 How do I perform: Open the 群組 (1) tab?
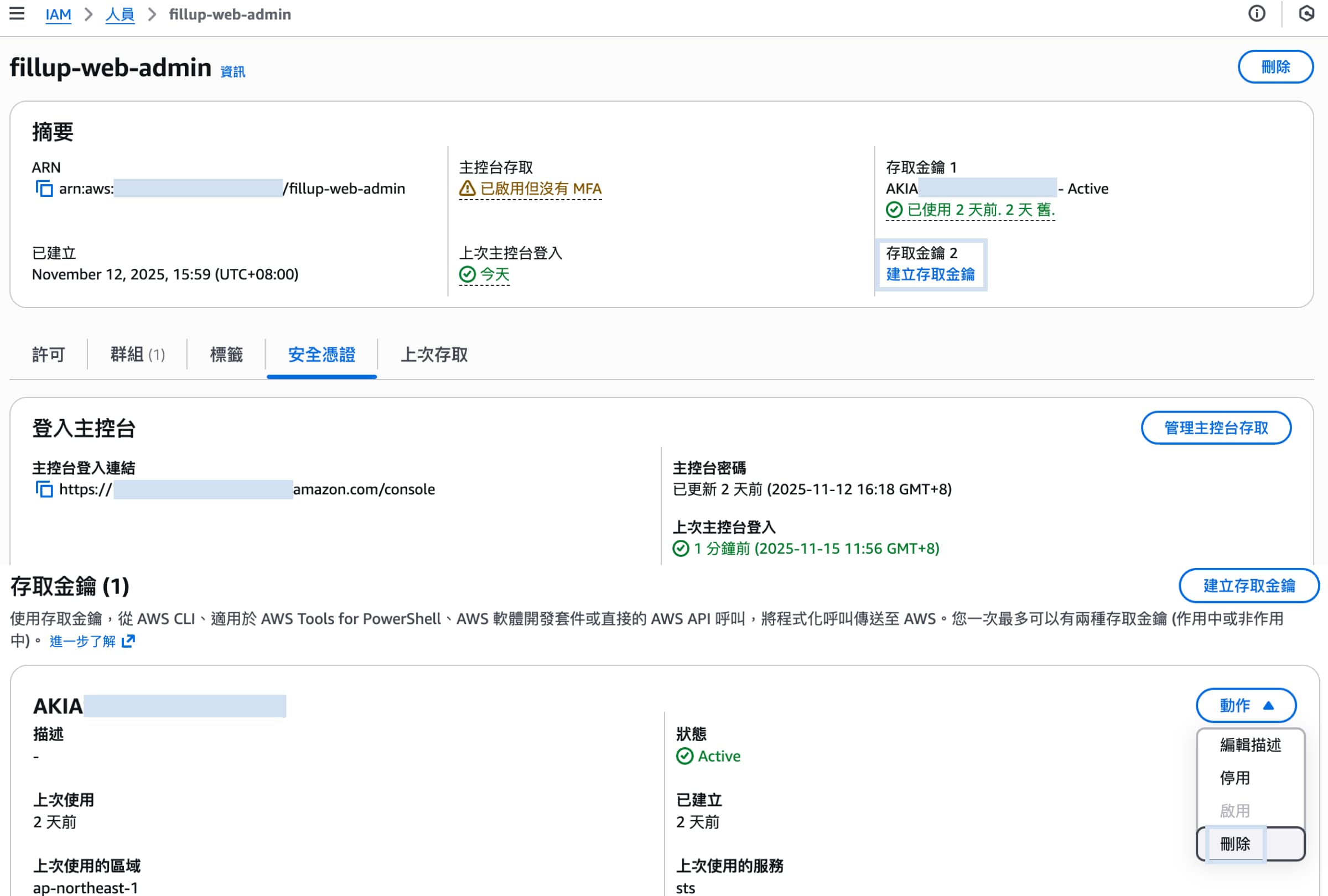(137, 355)
